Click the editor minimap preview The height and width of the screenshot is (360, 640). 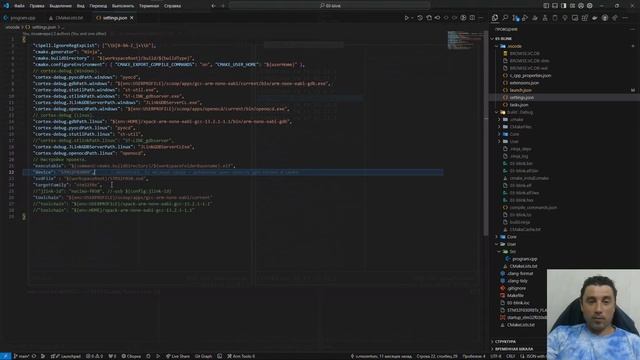pyautogui.click(x=464, y=40)
